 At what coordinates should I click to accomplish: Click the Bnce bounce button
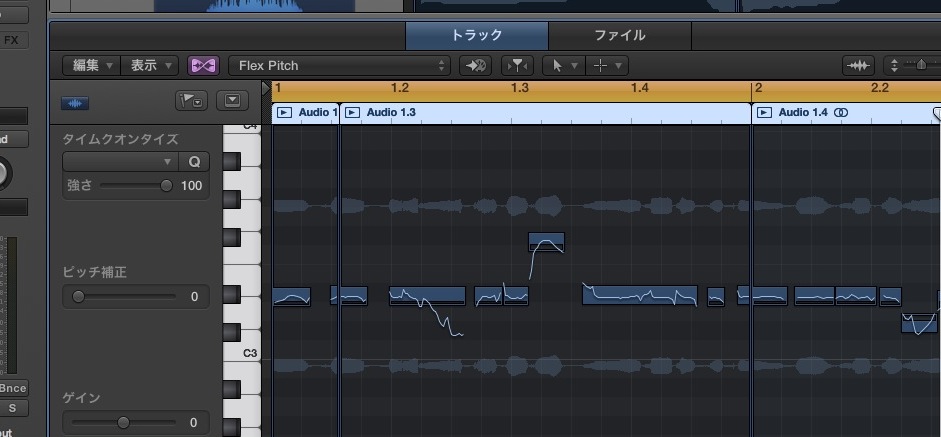pyautogui.click(x=13, y=388)
